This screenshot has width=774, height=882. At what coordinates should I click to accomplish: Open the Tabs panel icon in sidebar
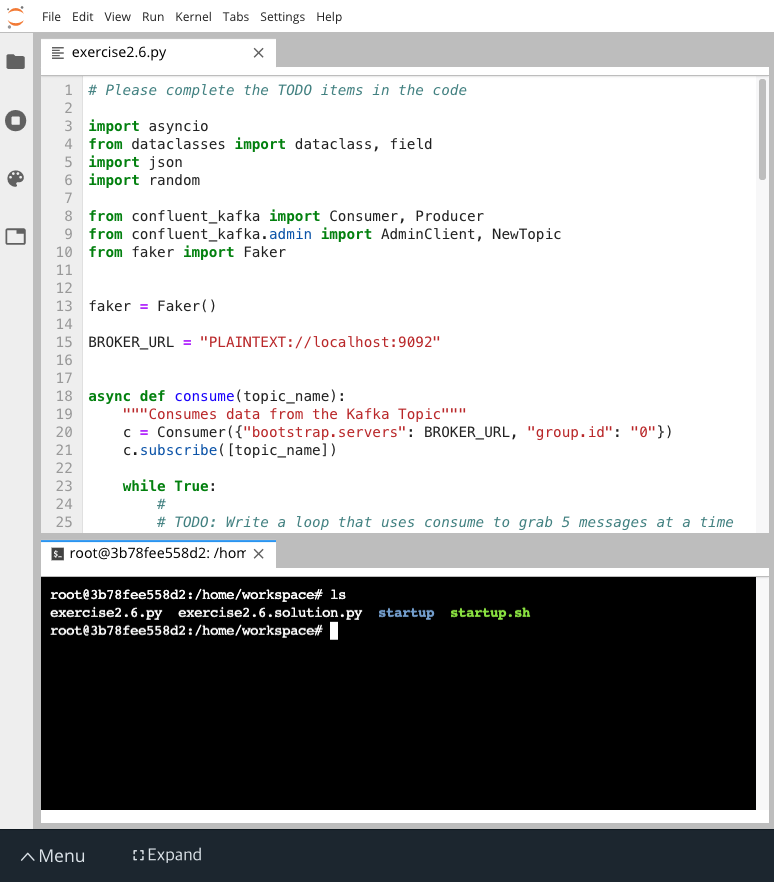pos(16,236)
